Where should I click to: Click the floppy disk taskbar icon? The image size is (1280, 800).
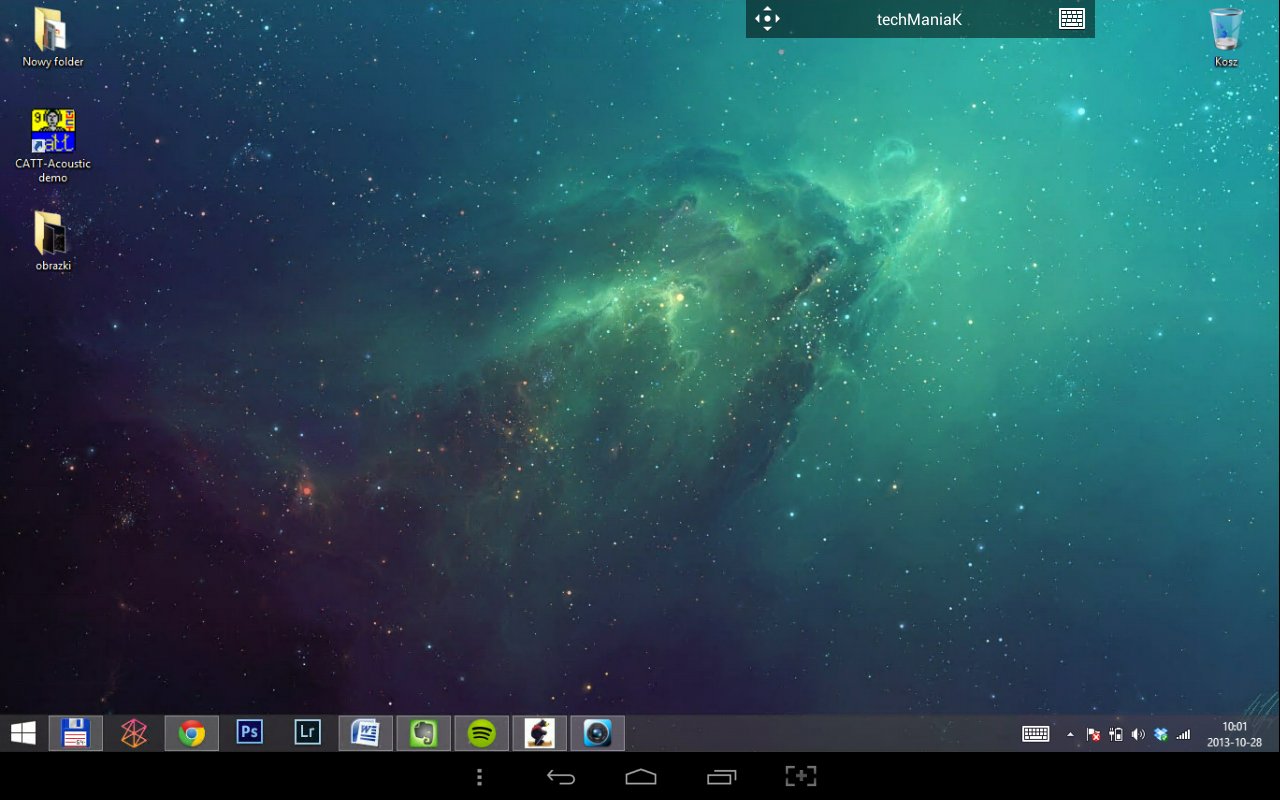click(x=76, y=734)
